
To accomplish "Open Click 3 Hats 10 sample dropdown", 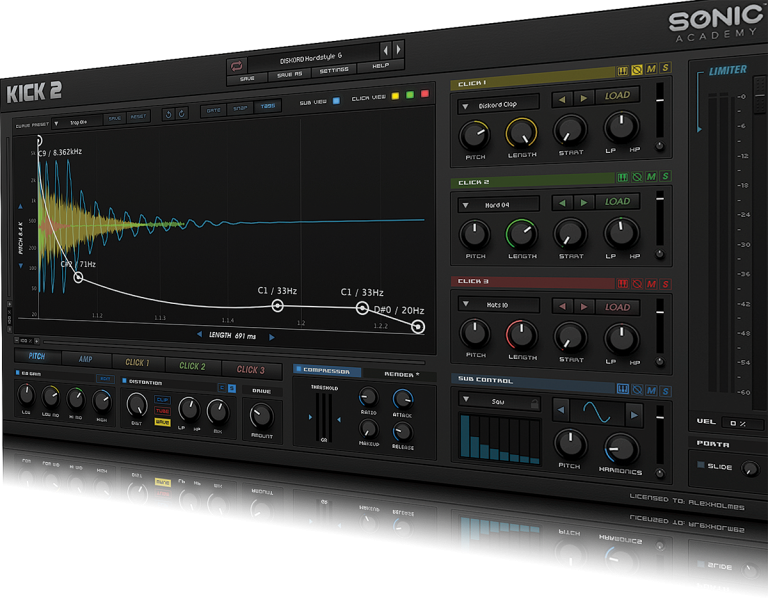I will (499, 305).
